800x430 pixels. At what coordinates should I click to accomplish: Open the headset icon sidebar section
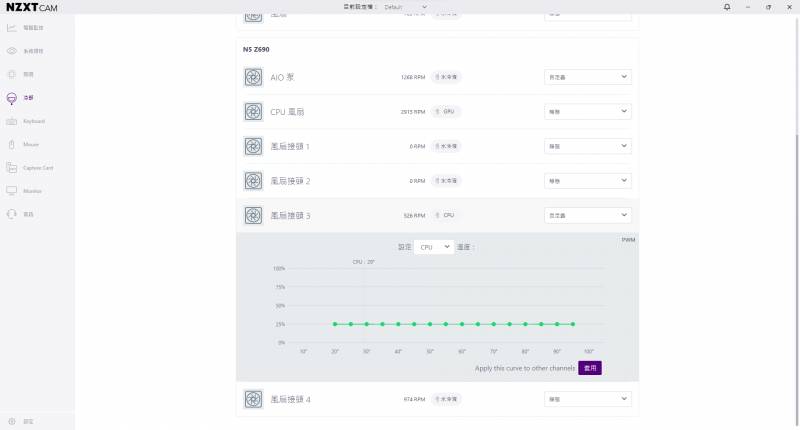tap(11, 214)
